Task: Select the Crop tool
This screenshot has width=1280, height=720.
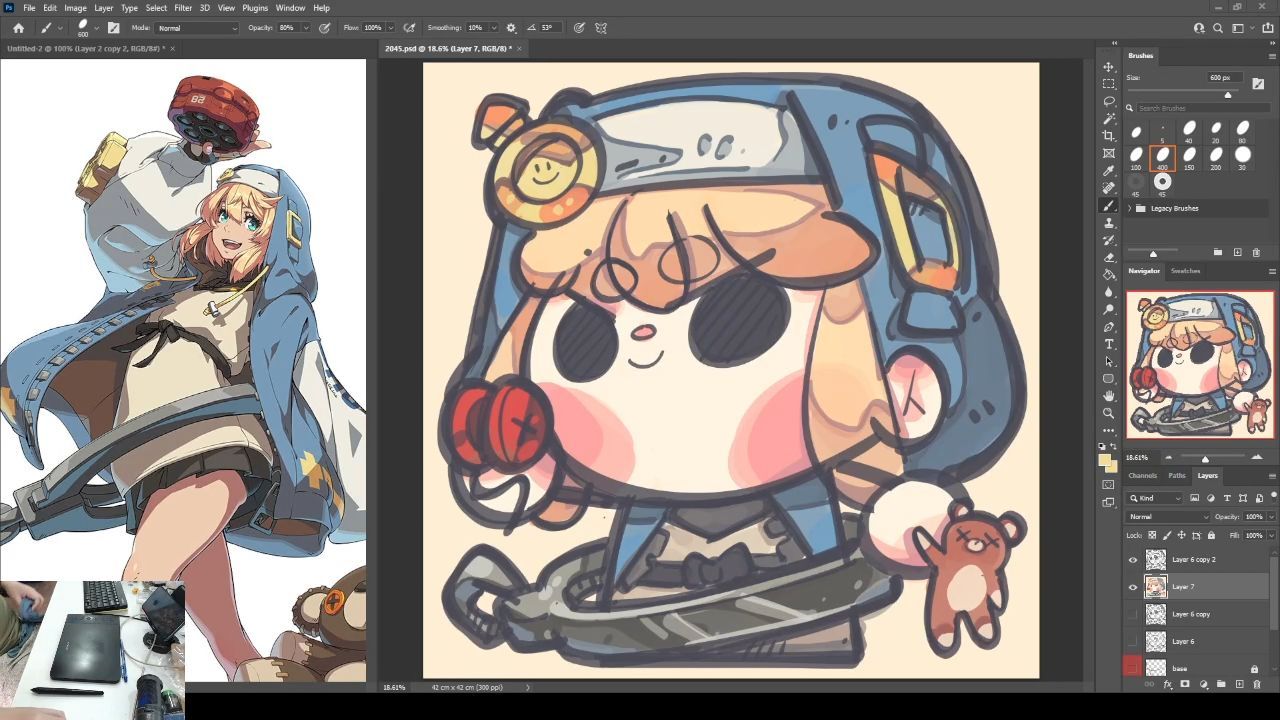Action: (x=1108, y=136)
